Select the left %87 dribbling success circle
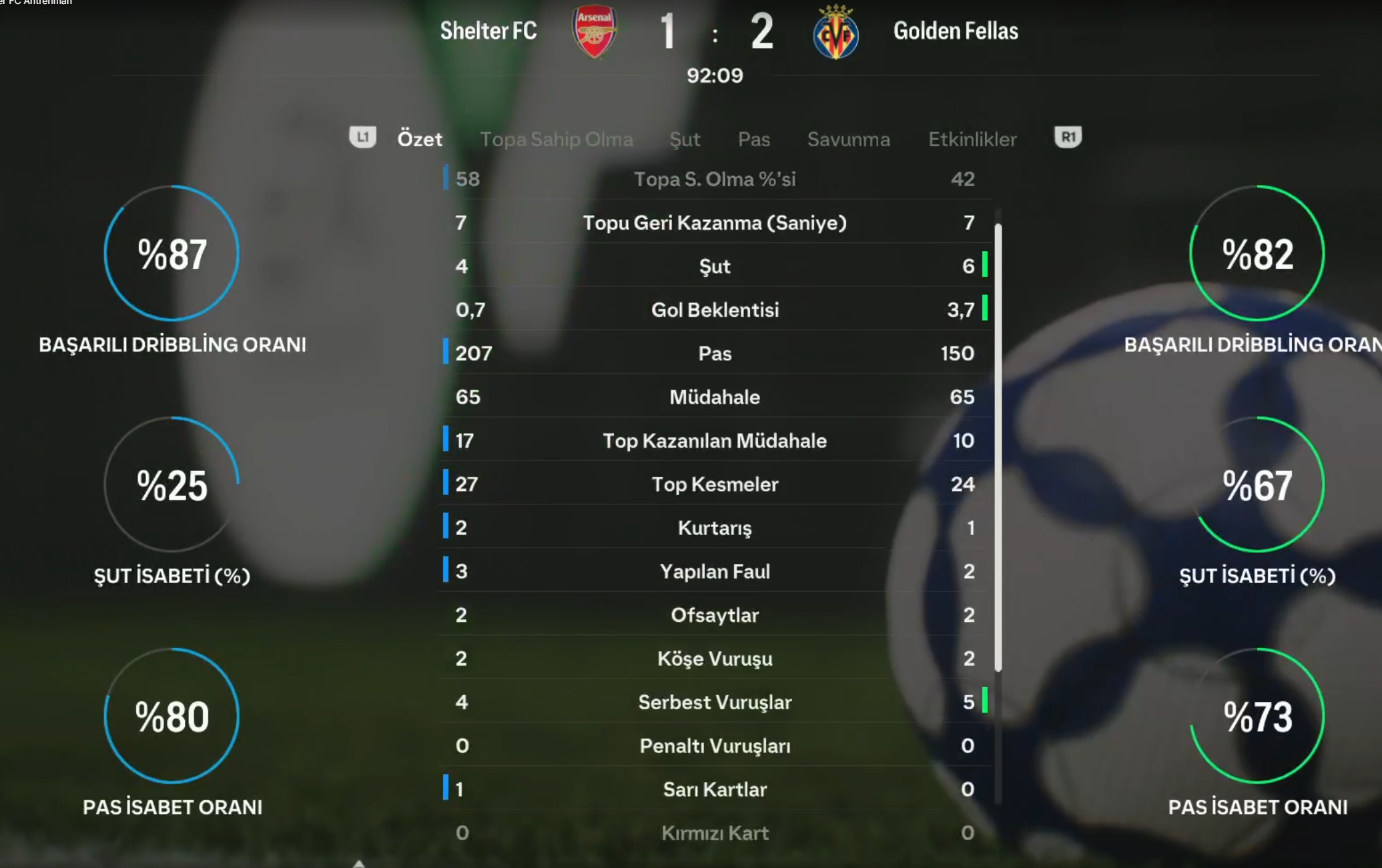This screenshot has height=868, width=1382. (x=171, y=253)
